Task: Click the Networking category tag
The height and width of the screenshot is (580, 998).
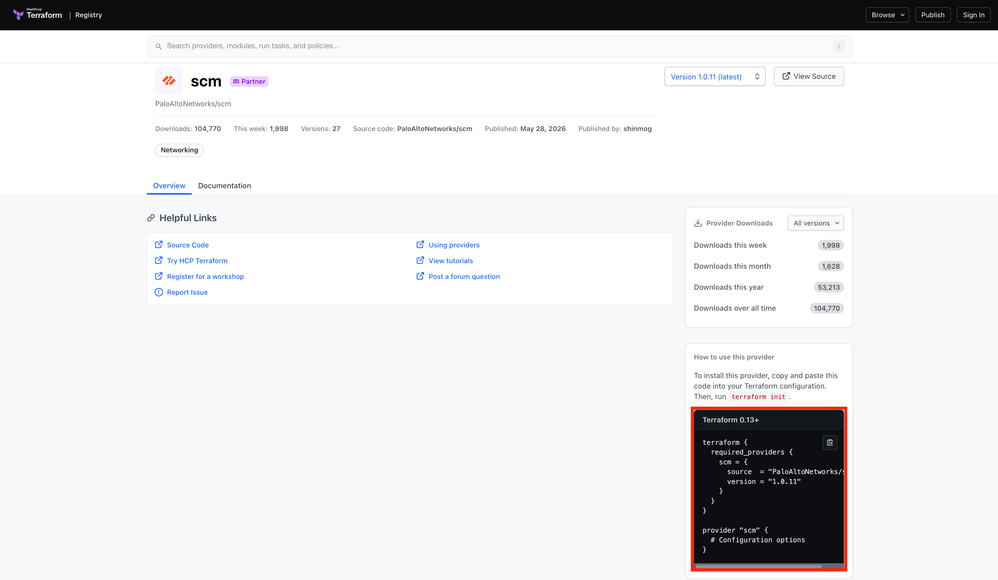Action: [x=179, y=150]
